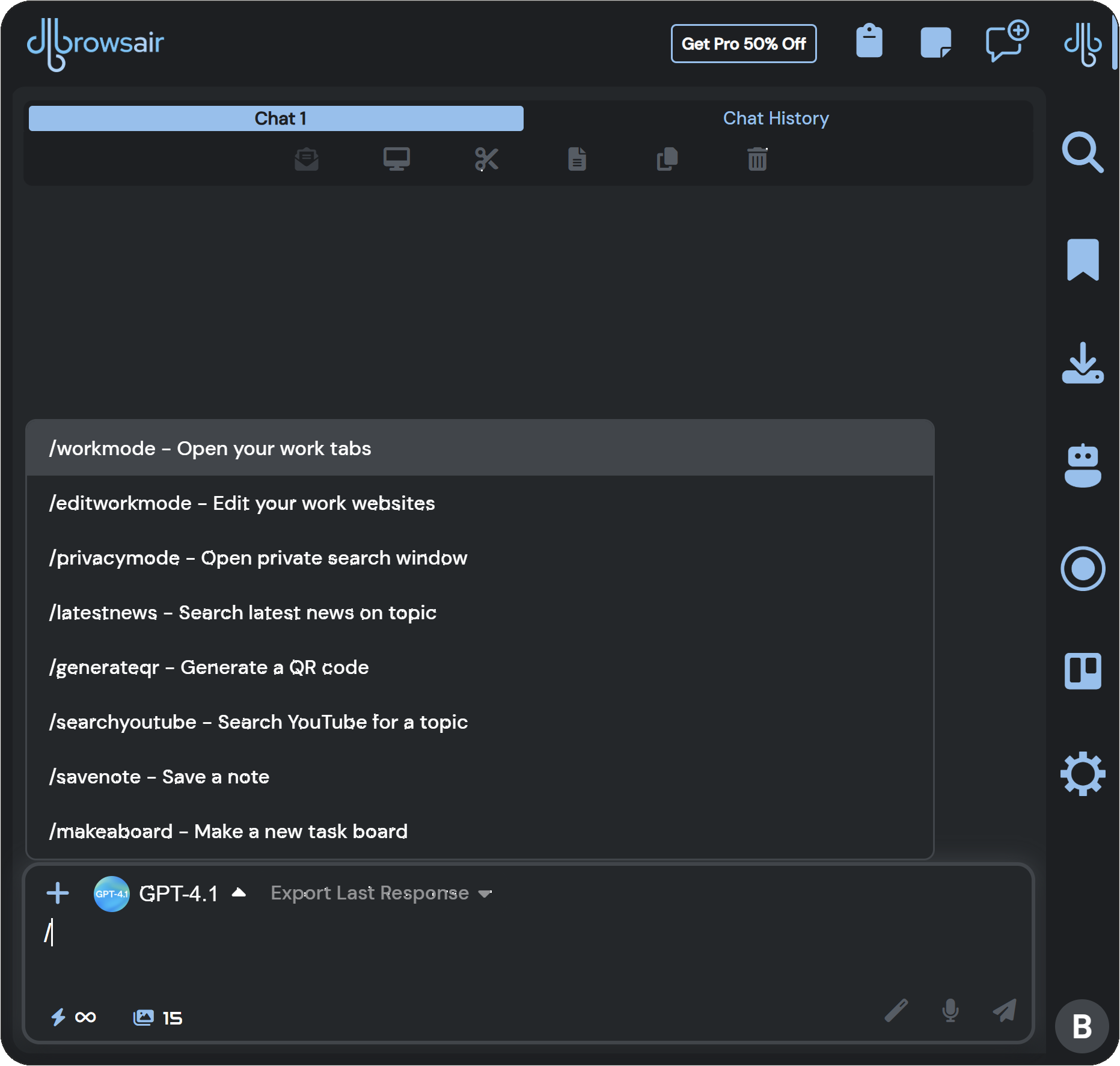Start a new chat conversation
This screenshot has width=1120, height=1066.
(x=1006, y=42)
